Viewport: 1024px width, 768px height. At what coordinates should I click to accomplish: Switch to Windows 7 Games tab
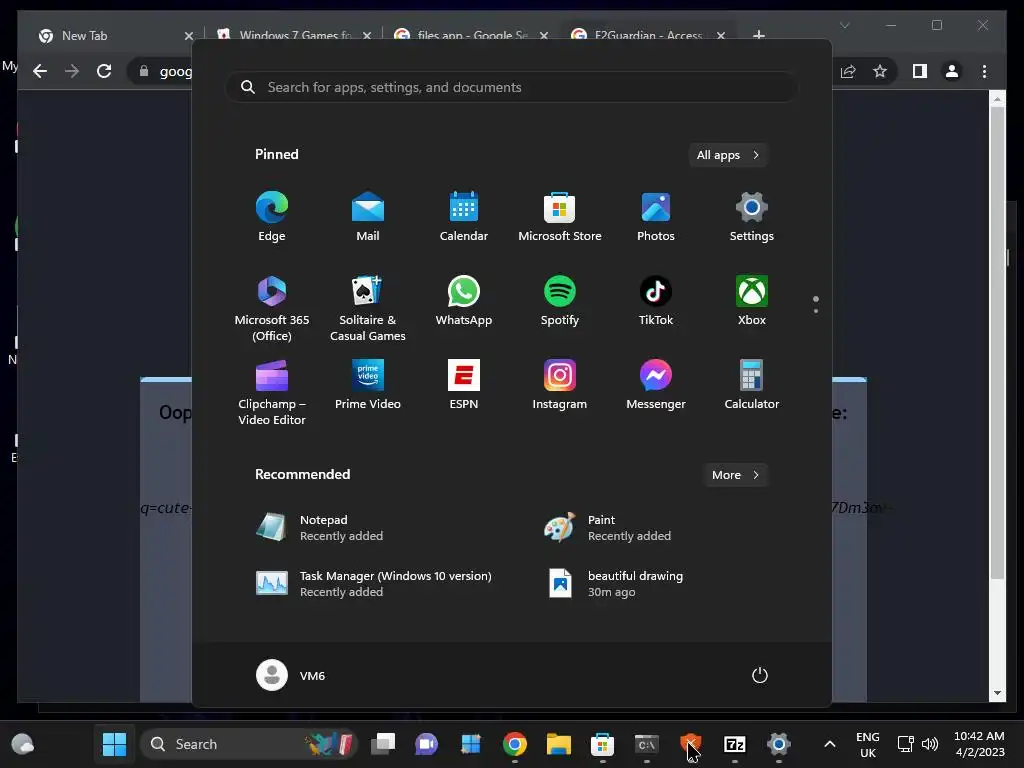pos(295,36)
